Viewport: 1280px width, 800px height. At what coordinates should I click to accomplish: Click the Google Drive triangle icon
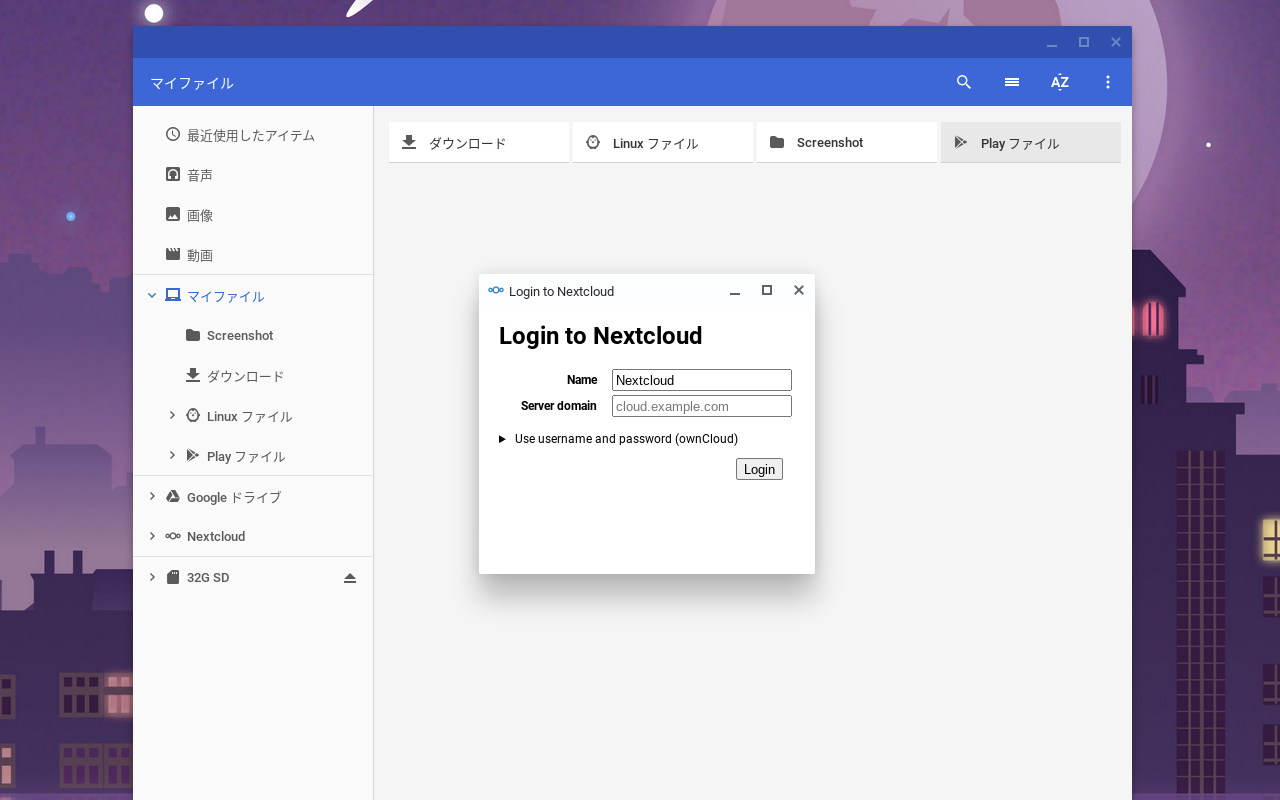click(x=173, y=496)
